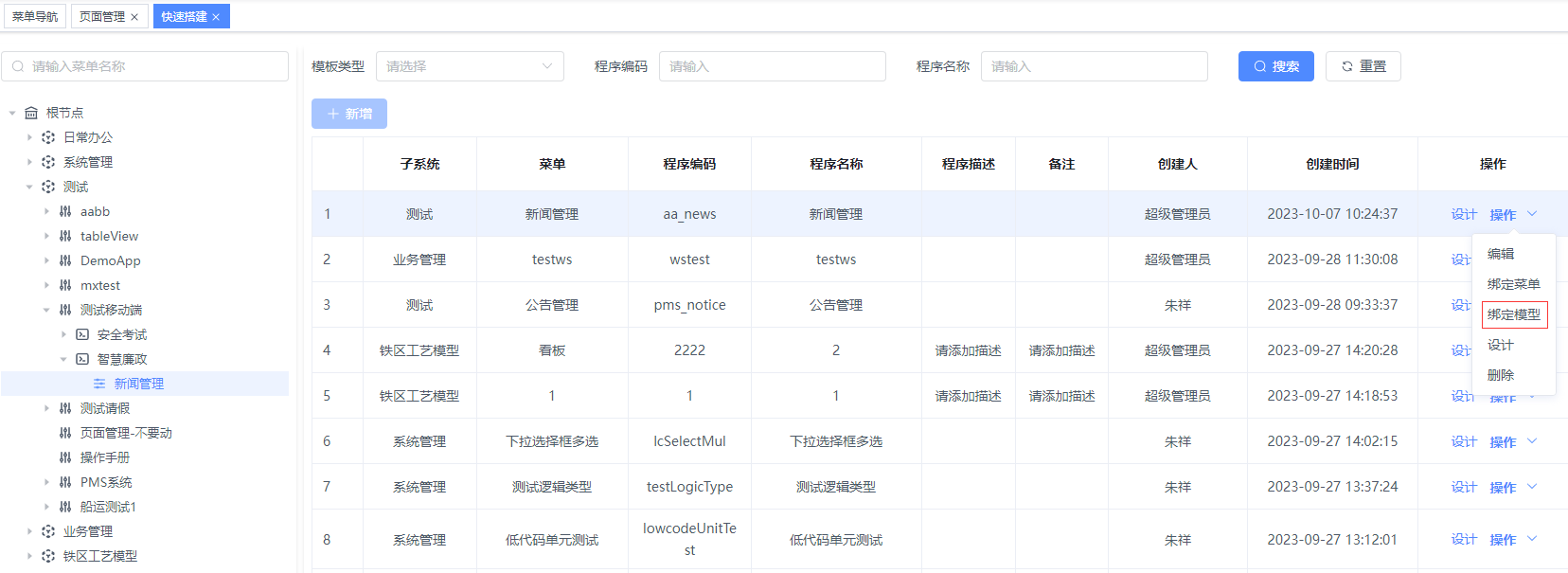Viewport: 1568px width, 573px height.
Task: Click the settings icon next to 新闻管理 tree node
Action: point(99,384)
